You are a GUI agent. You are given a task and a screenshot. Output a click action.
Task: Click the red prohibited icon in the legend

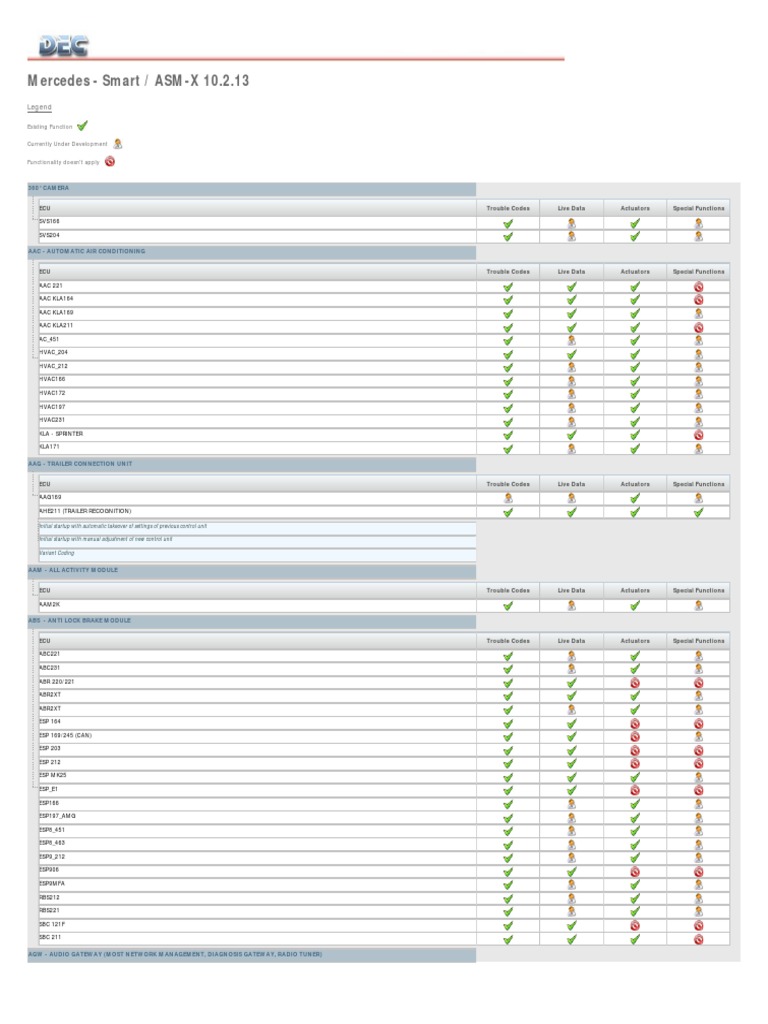coord(110,161)
